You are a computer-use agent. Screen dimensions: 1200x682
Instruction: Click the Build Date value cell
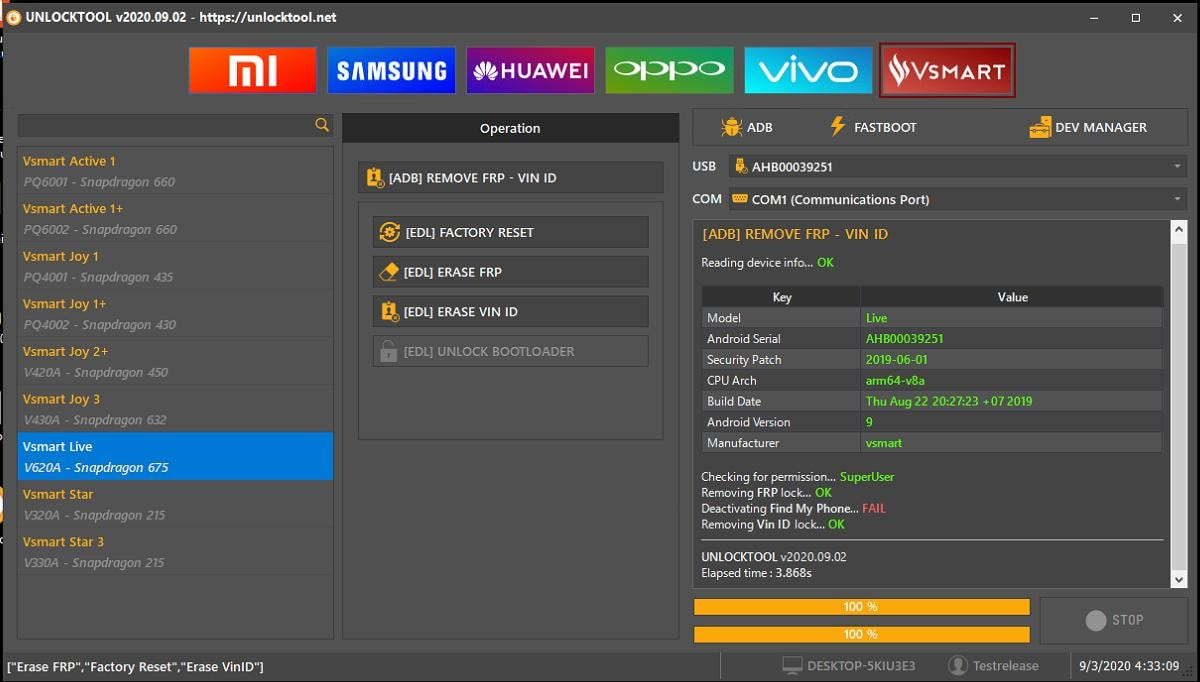click(x=1011, y=401)
